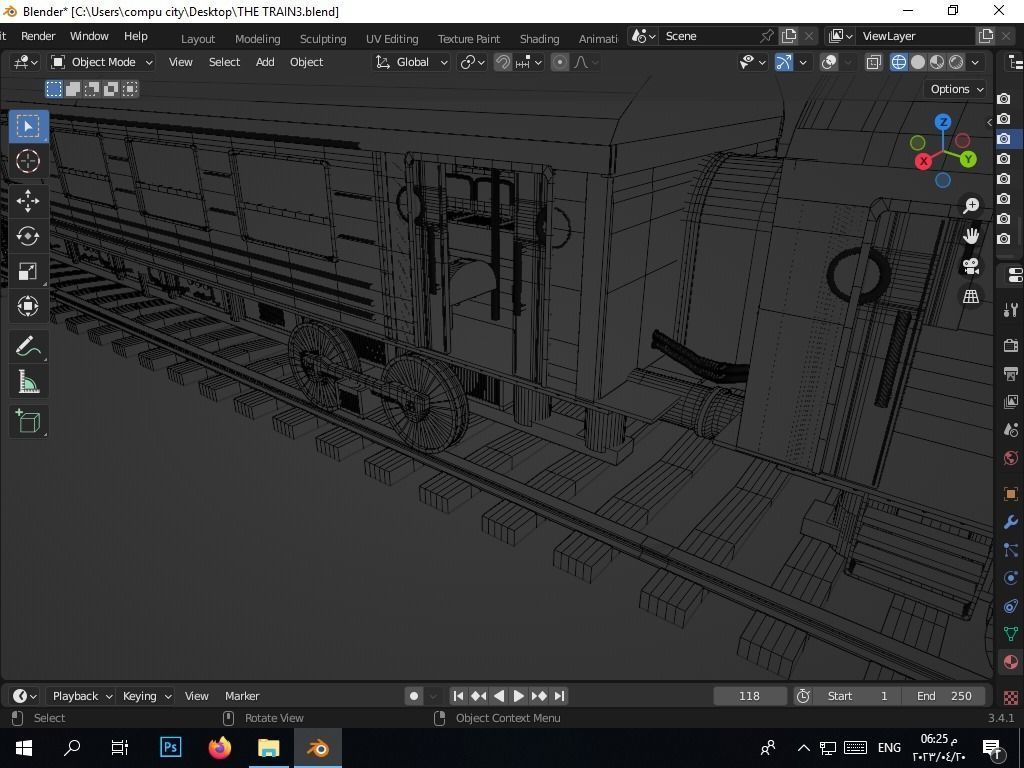Click the new scene duplicate icon
Screen dimensions: 1024x768
[790, 36]
